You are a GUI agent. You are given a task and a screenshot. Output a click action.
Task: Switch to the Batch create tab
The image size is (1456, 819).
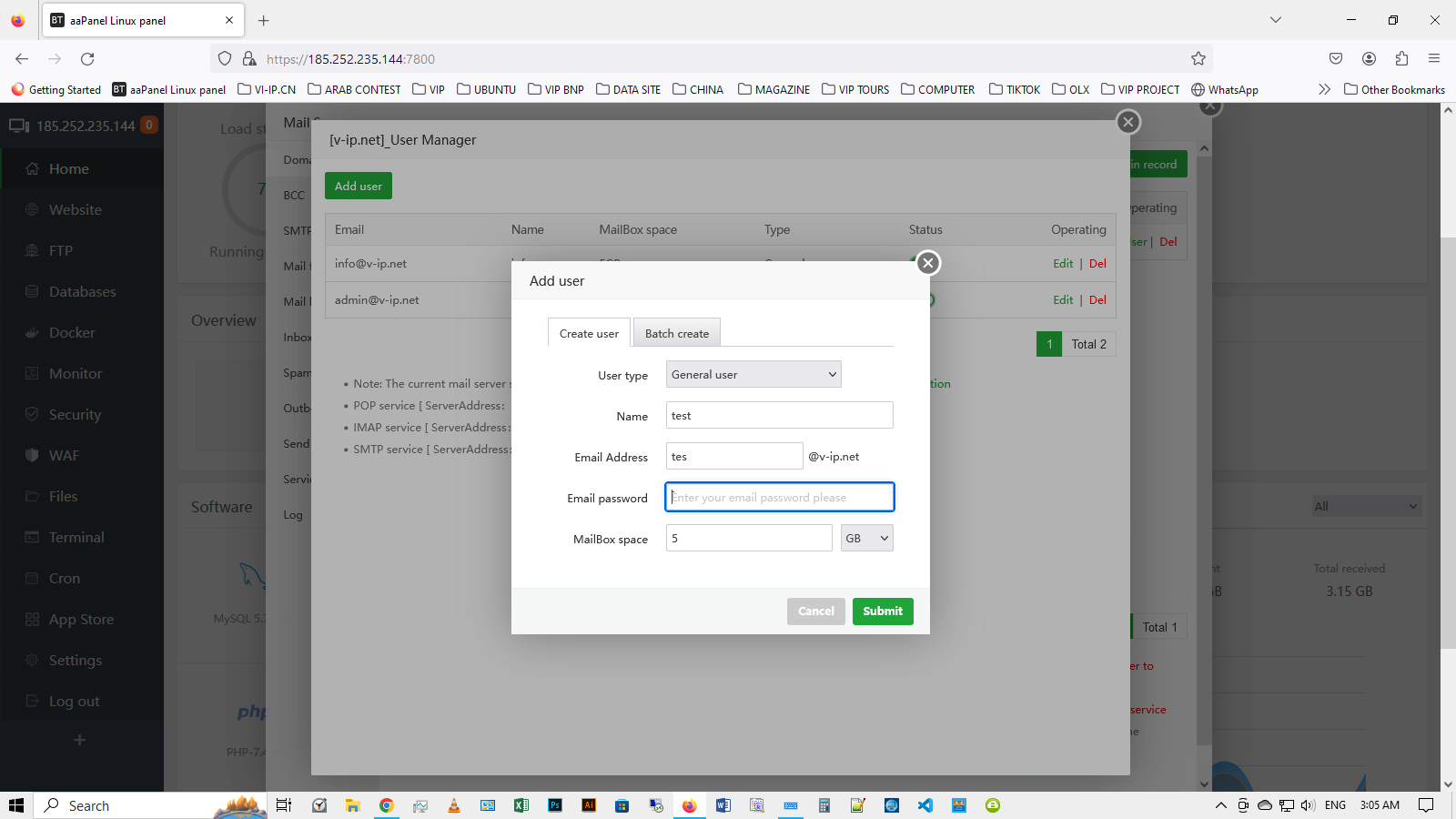(x=676, y=334)
